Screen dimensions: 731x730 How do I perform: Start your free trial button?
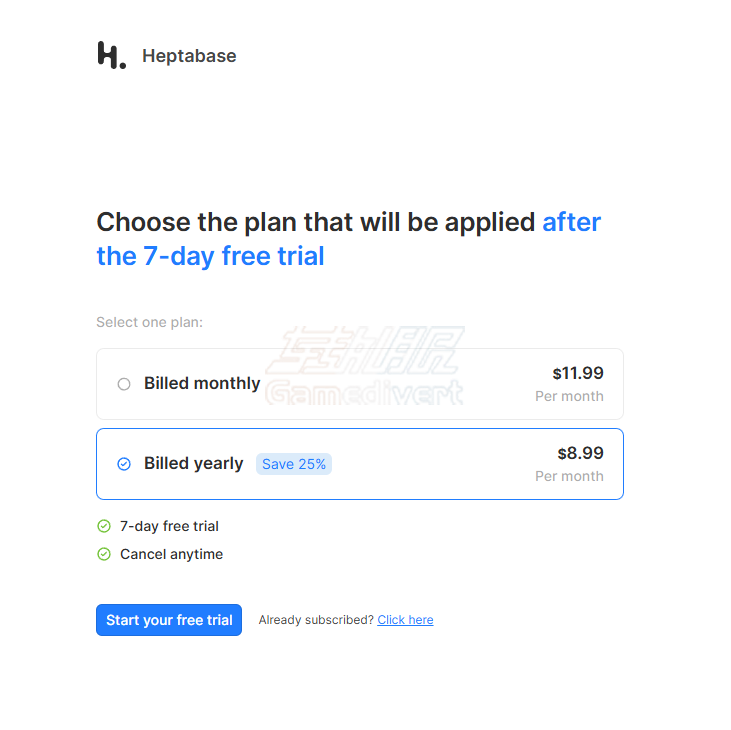(169, 620)
